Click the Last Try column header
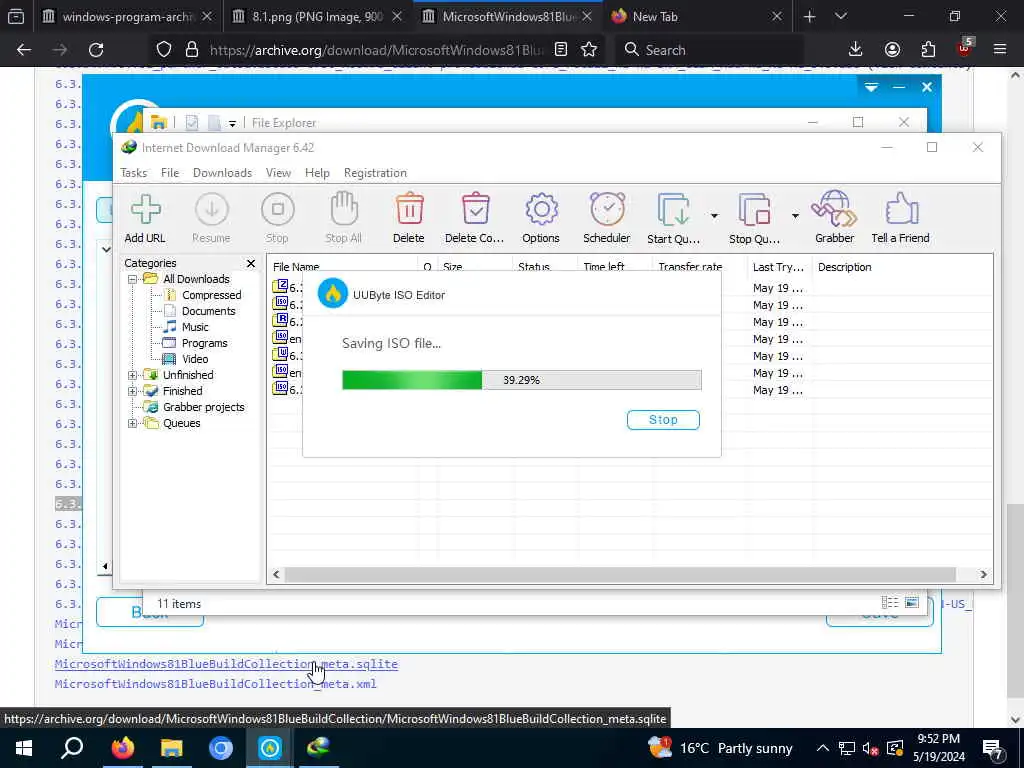The height and width of the screenshot is (768, 1024). click(778, 267)
